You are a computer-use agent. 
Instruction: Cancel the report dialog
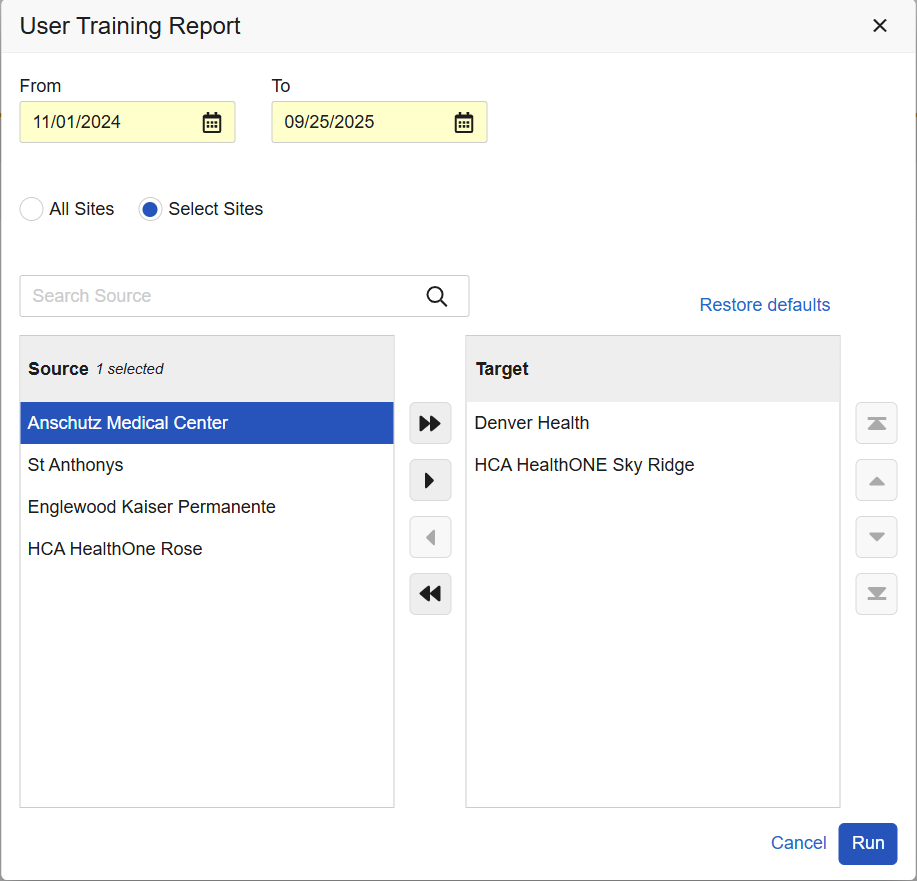(x=798, y=843)
